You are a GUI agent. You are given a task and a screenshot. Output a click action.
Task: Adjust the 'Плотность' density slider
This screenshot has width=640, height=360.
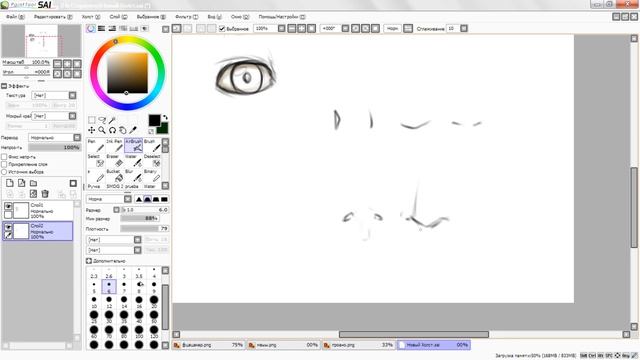coord(144,229)
